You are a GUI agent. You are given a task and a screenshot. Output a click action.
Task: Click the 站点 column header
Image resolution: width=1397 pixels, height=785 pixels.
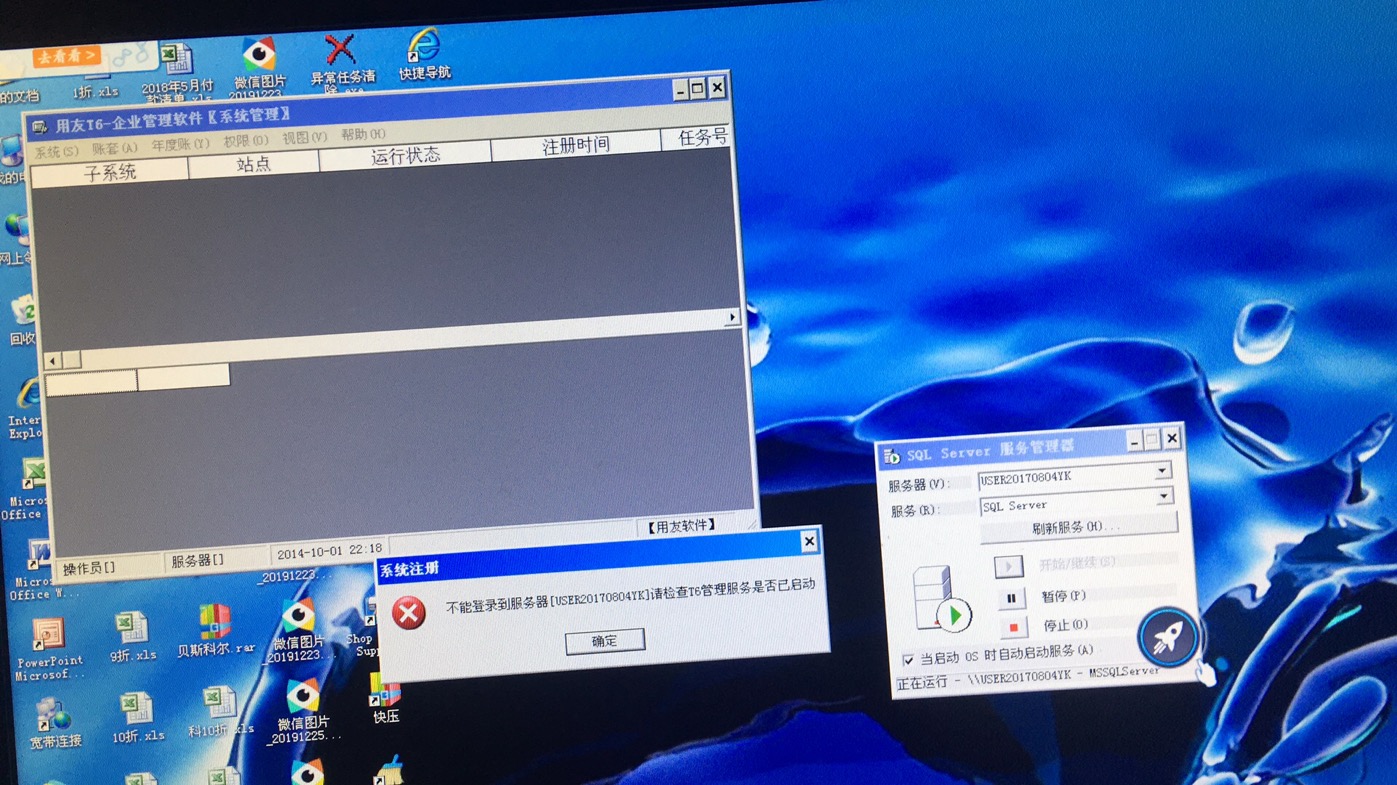(x=254, y=164)
